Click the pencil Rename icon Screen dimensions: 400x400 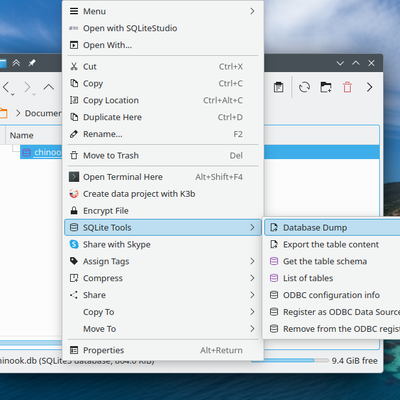(74, 134)
